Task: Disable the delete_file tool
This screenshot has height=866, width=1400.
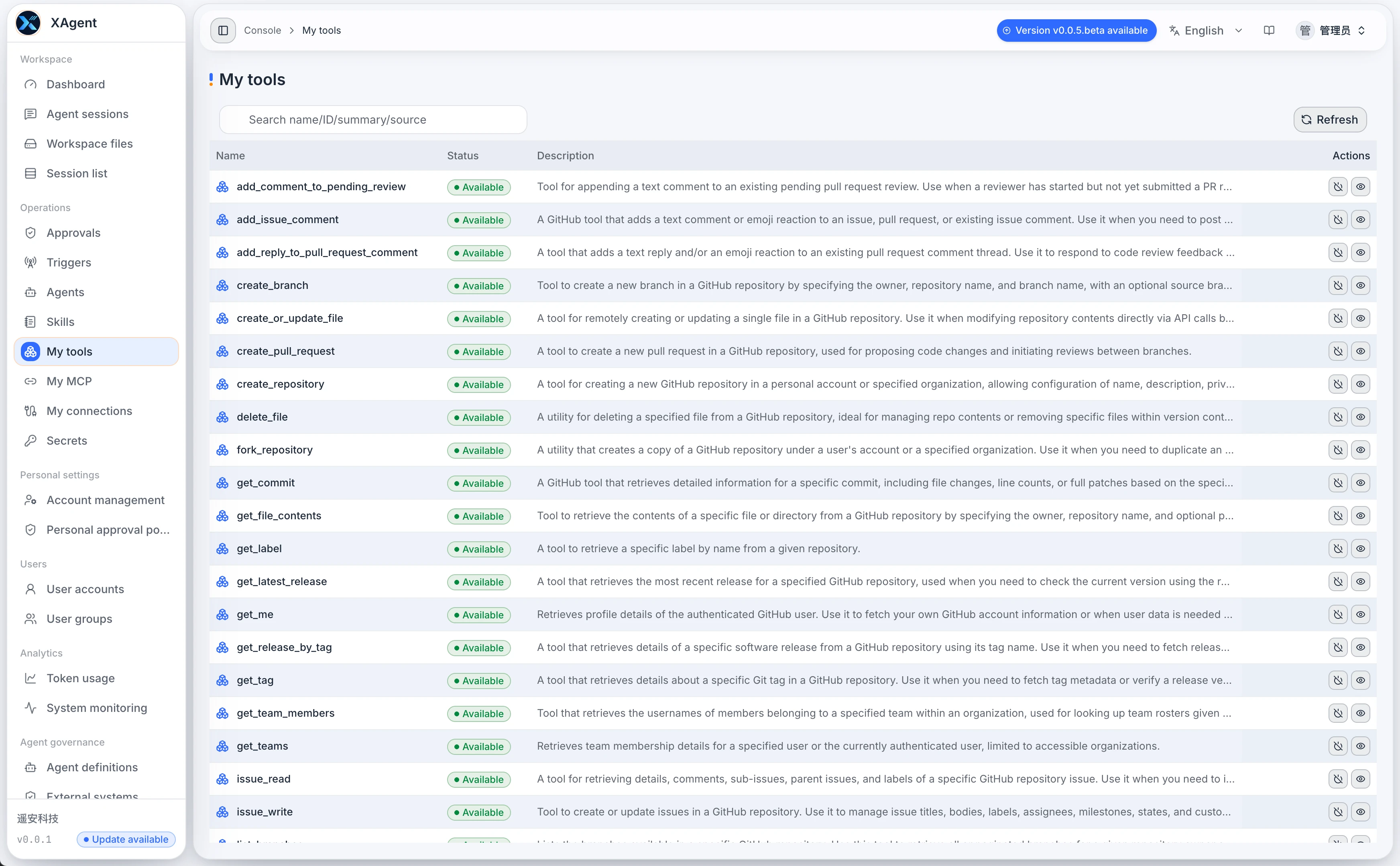Action: 1337,417
